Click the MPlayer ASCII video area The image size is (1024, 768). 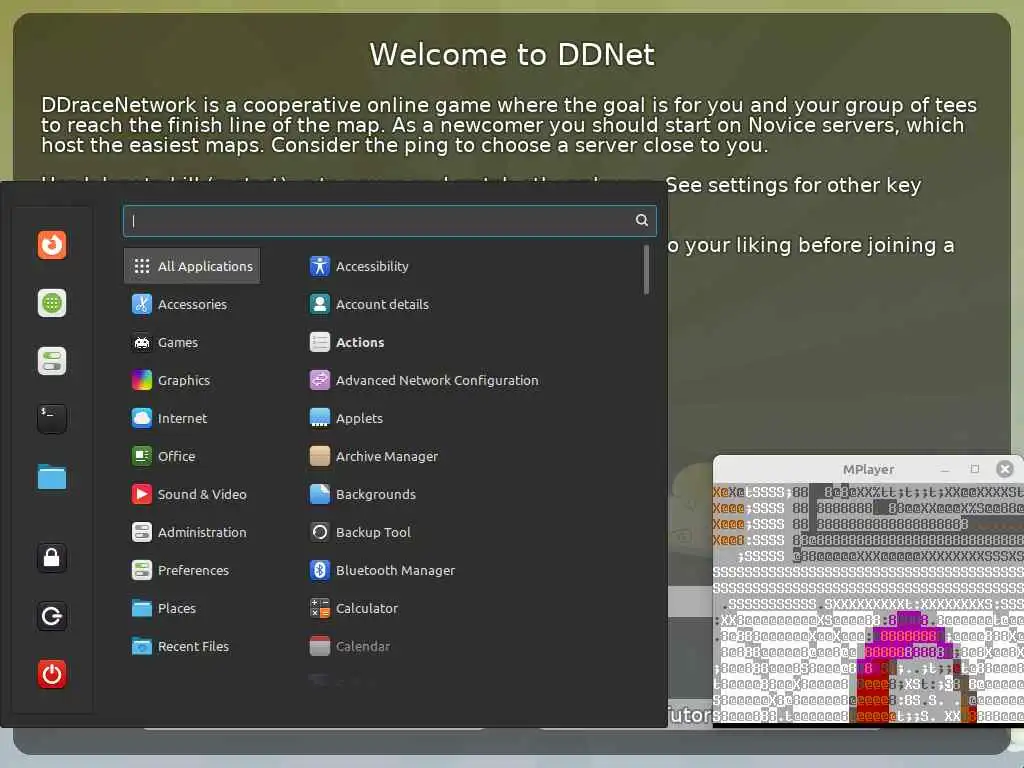click(x=869, y=603)
